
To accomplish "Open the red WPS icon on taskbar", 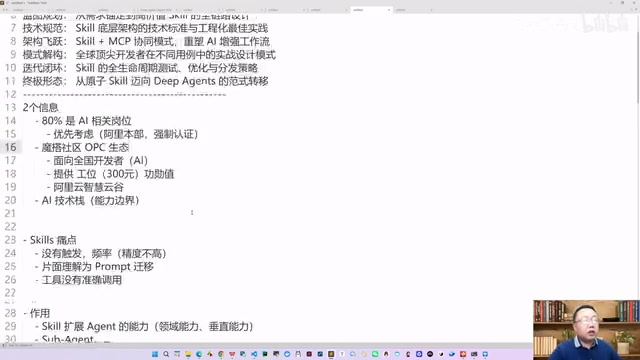I will [232, 354].
